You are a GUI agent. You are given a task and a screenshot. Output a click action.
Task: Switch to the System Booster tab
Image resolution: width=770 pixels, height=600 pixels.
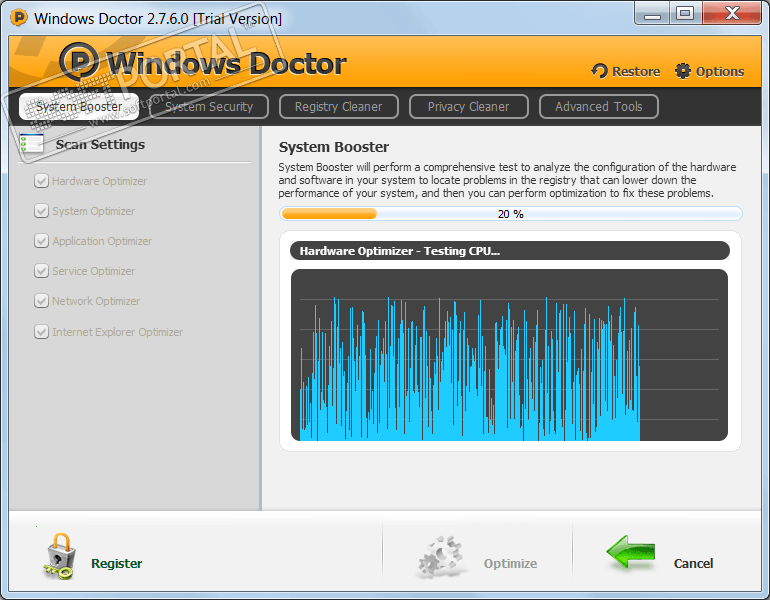click(x=79, y=107)
